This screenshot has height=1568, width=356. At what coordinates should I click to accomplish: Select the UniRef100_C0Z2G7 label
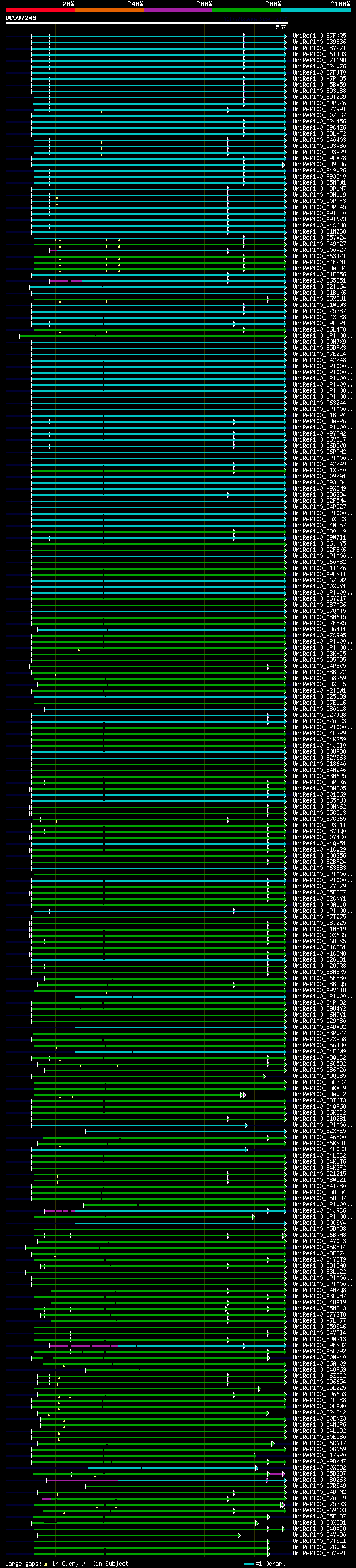(319, 116)
